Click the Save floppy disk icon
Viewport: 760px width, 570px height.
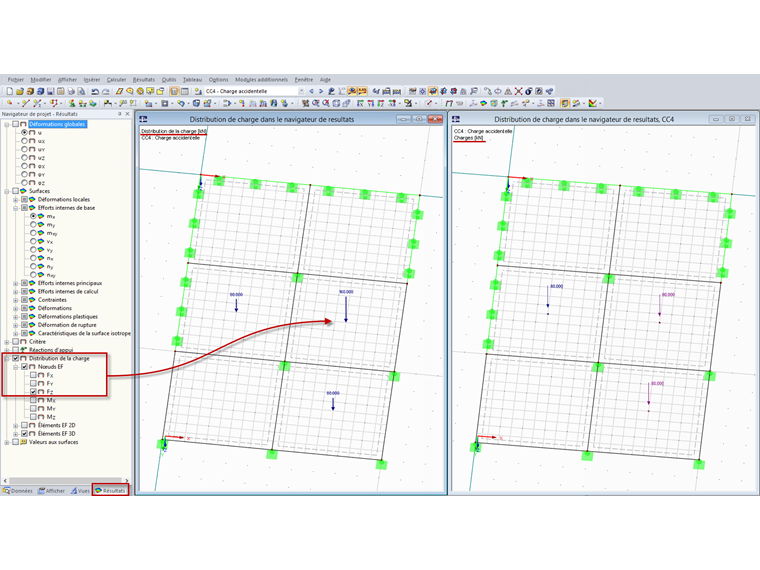tap(50, 91)
